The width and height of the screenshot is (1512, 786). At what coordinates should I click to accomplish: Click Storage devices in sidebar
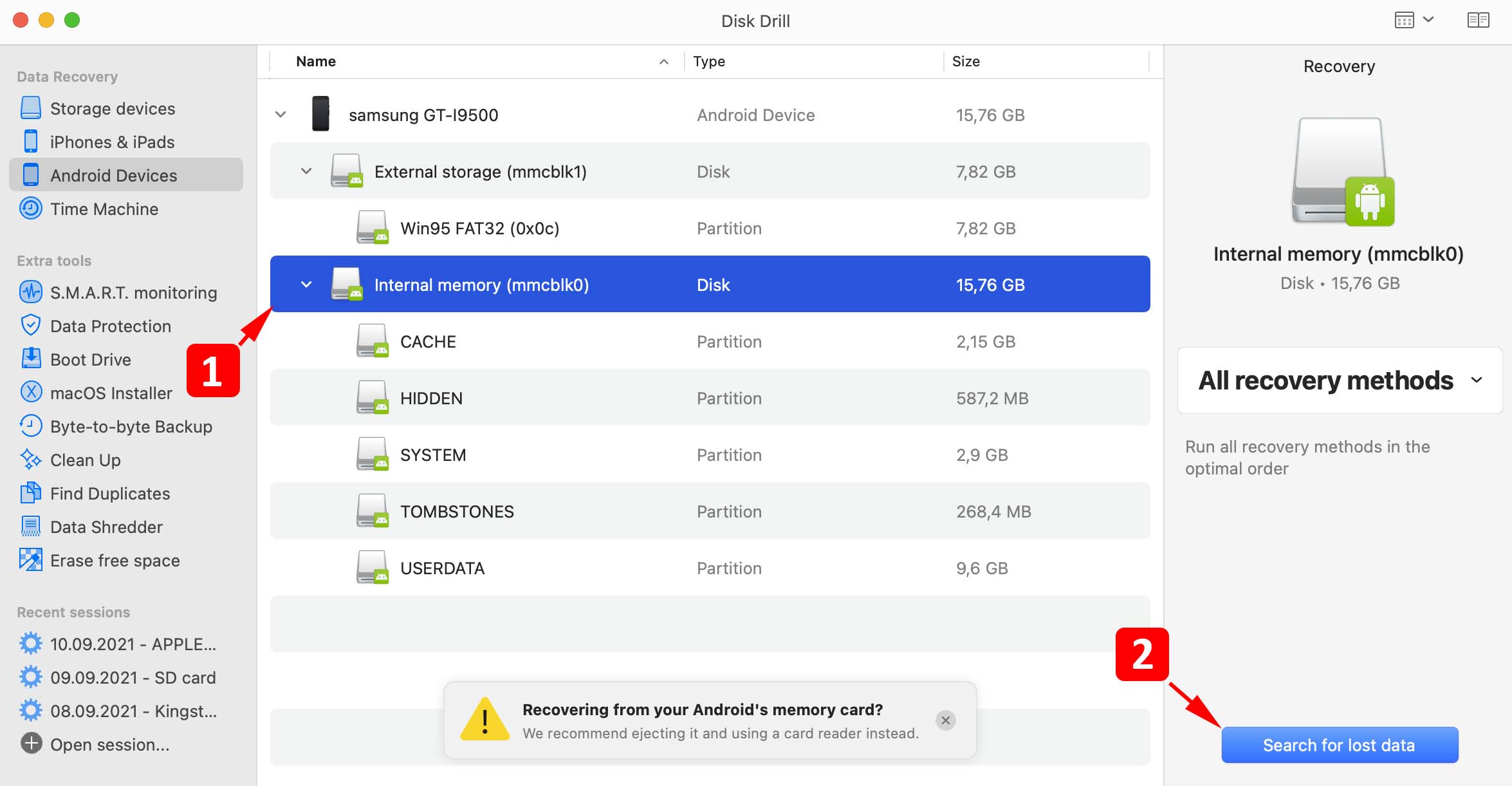113,108
